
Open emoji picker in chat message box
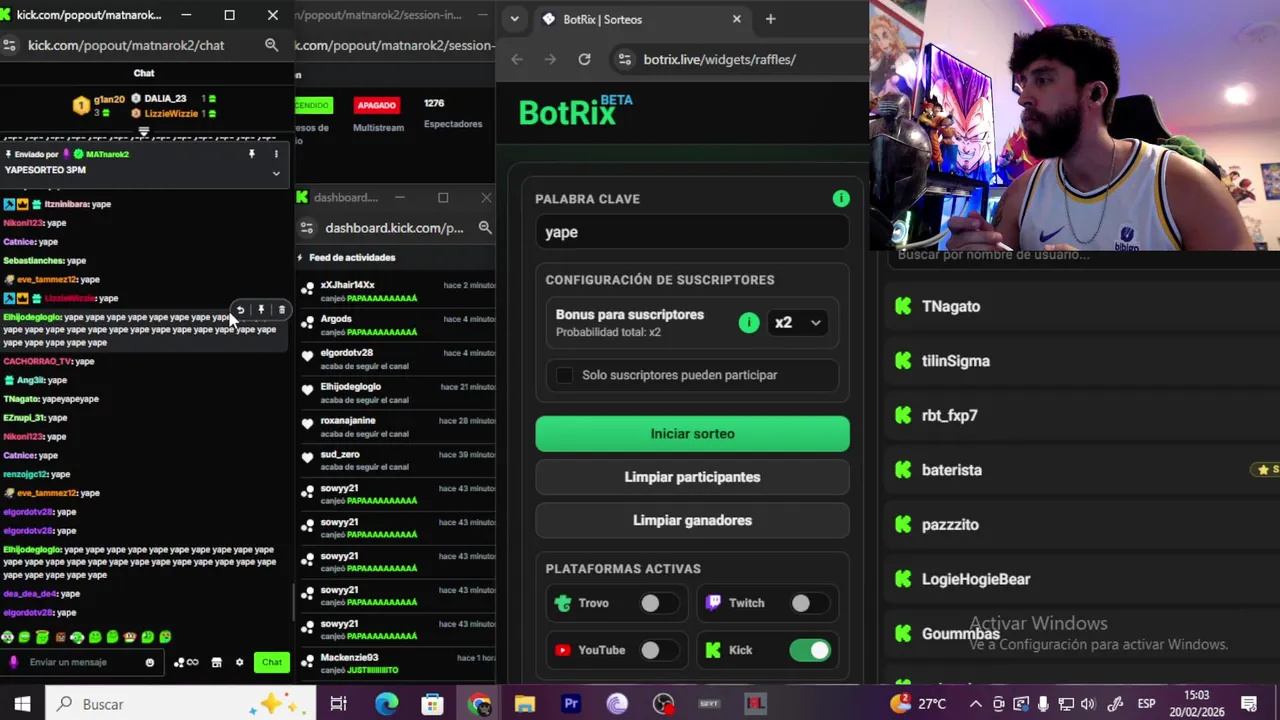tap(150, 662)
